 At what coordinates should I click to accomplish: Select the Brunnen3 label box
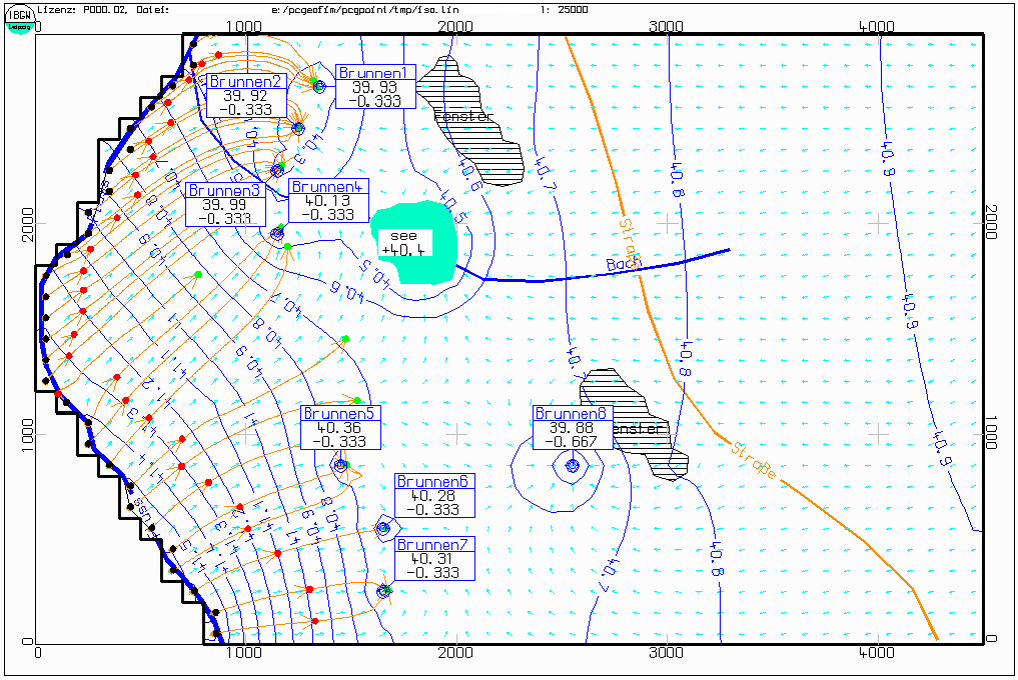[x=226, y=204]
